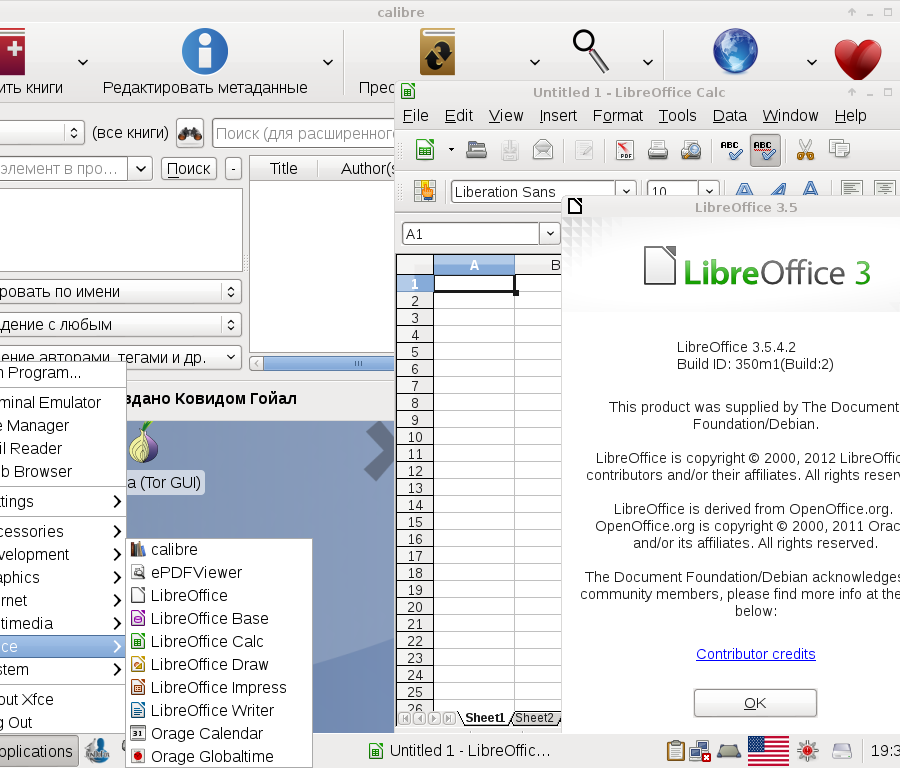
Task: Open the Edit metadata dropdown arrow in calibre
Action: (x=328, y=62)
